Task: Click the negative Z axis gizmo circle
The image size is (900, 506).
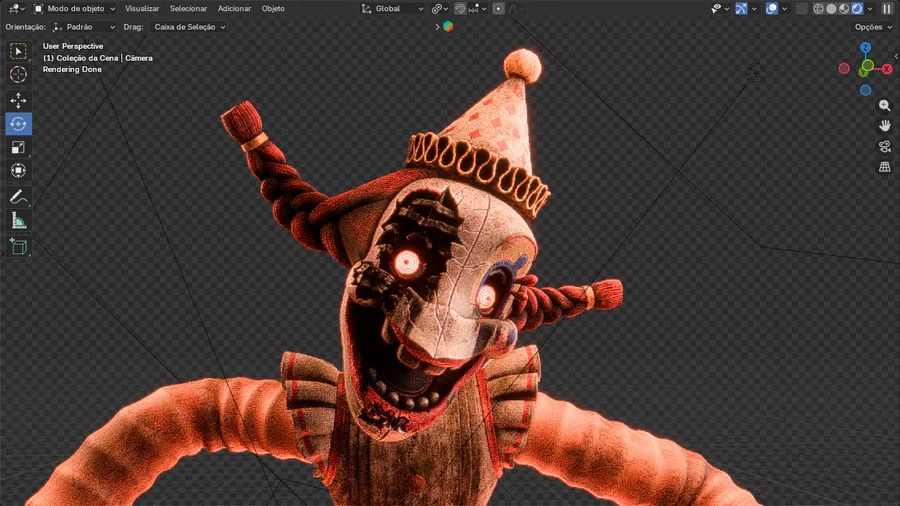Action: coord(866,90)
